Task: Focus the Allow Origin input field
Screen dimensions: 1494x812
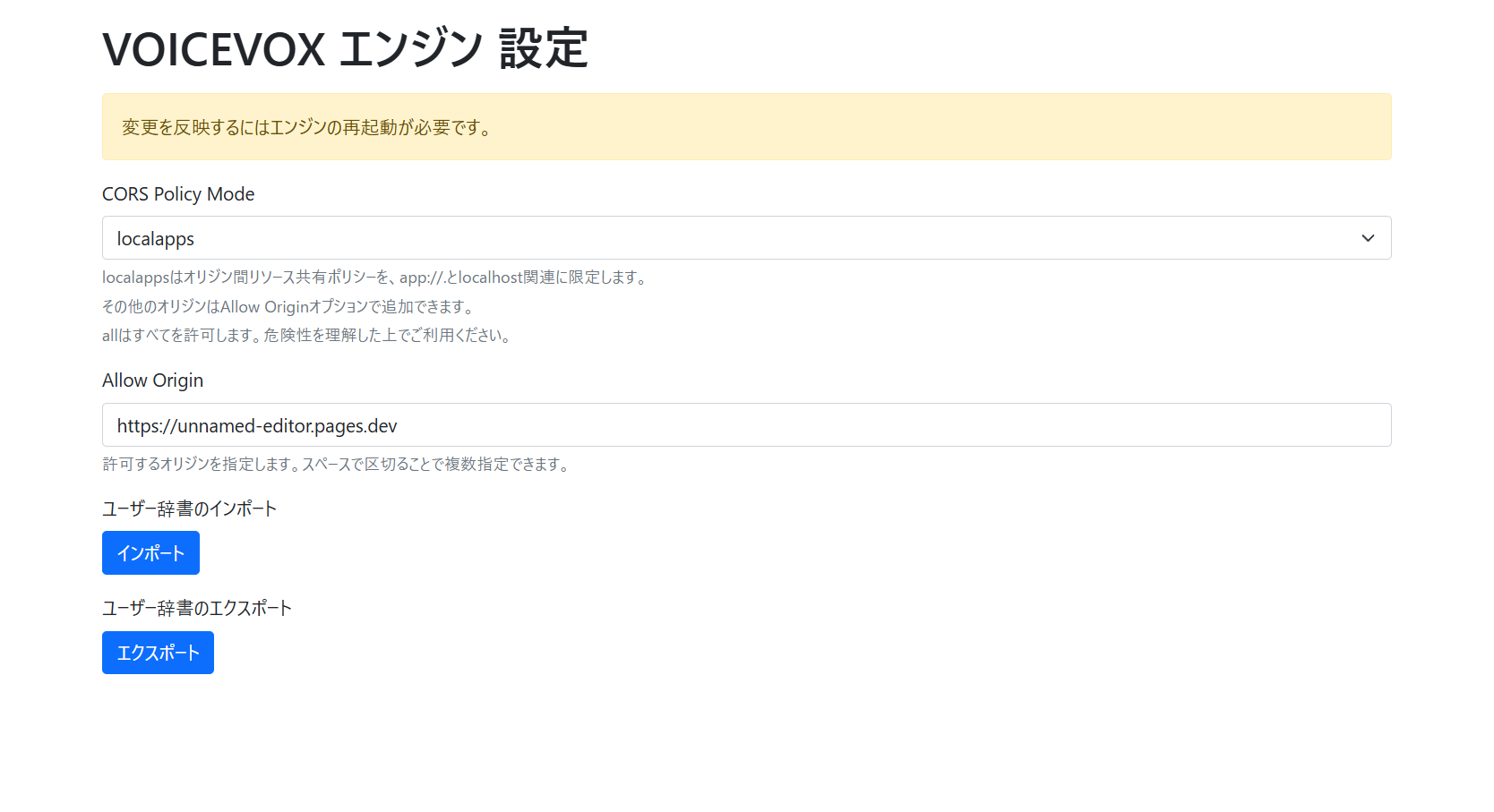Action: point(746,425)
